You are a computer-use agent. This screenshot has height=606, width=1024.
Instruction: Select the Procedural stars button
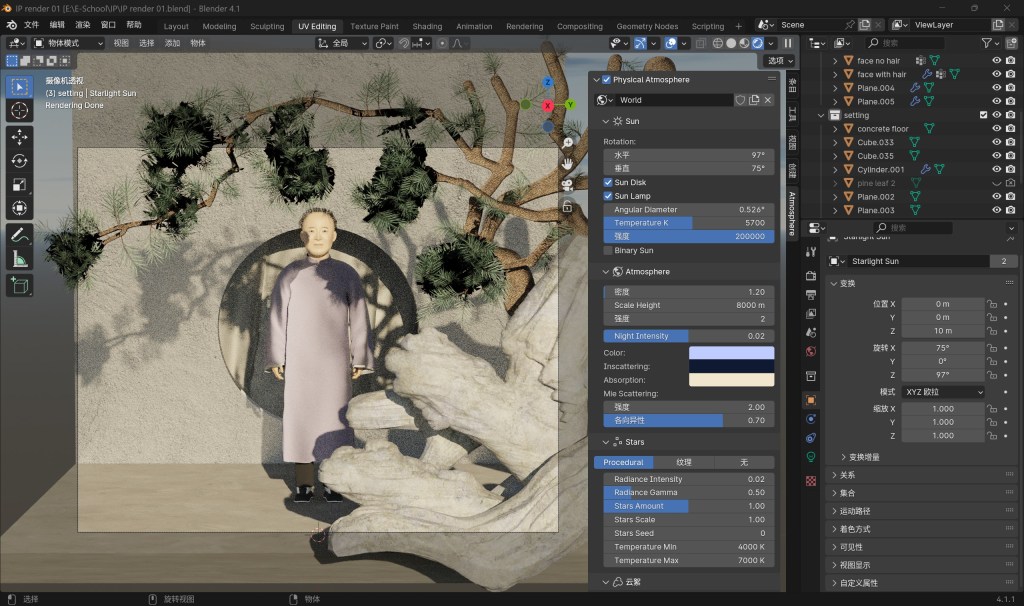(622, 462)
